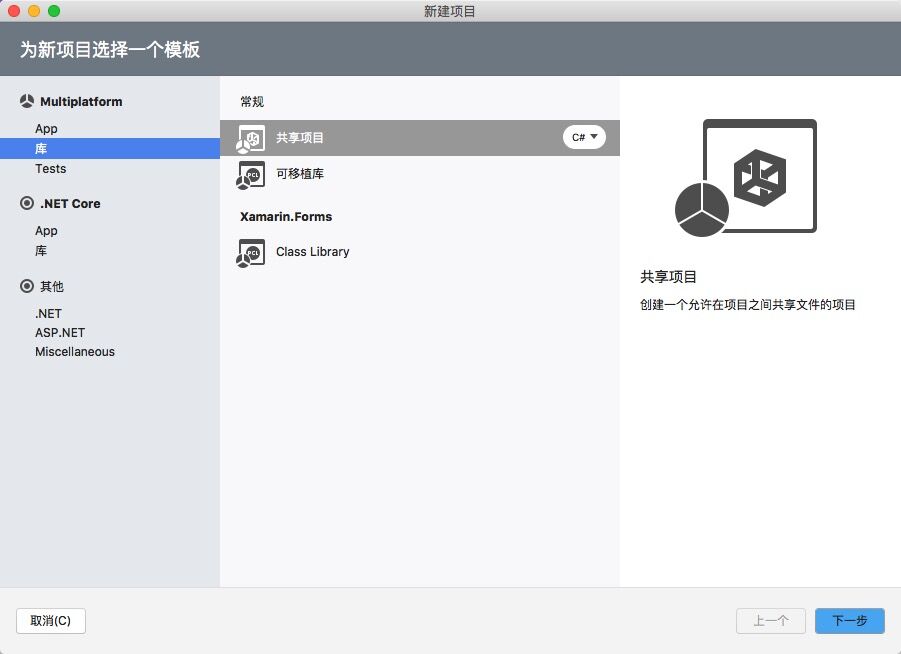Click the yellow minimize window button
Image resolution: width=901 pixels, height=654 pixels.
pos(34,11)
